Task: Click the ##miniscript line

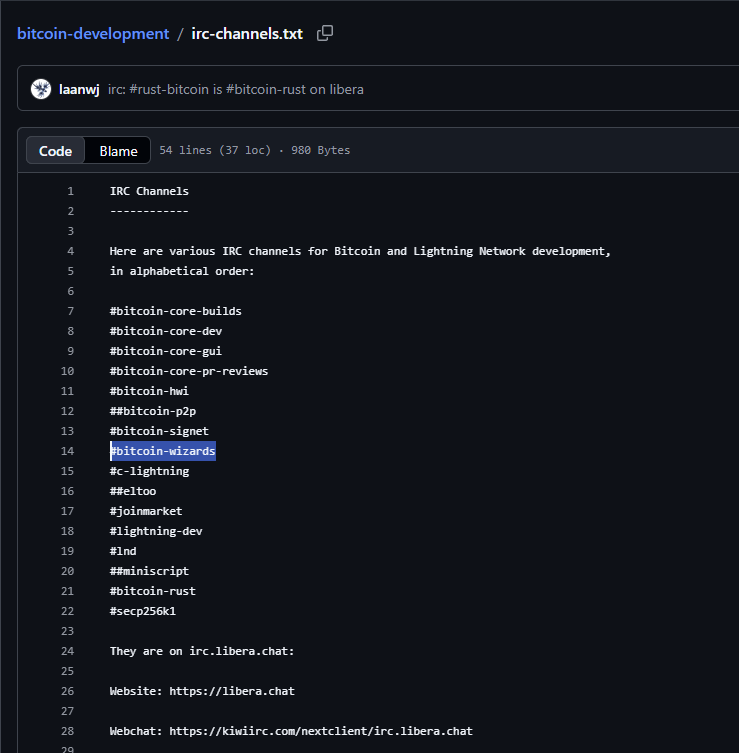Action: click(149, 571)
